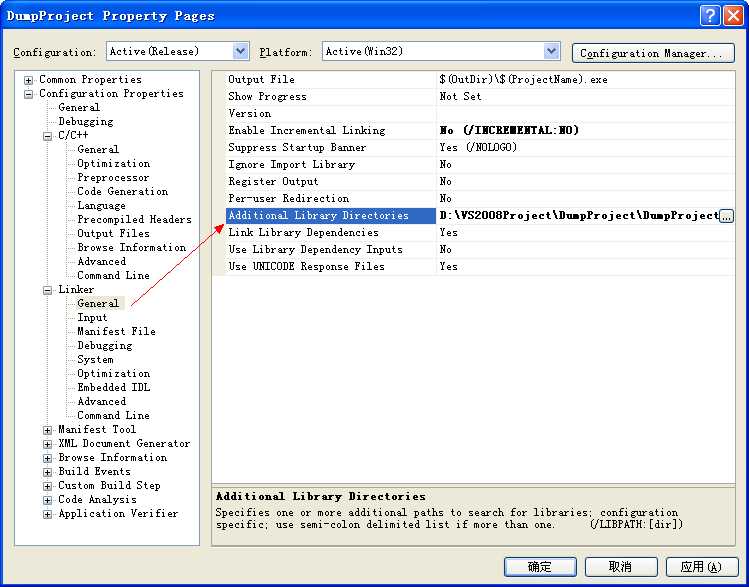Open the Preprocessor page
This screenshot has width=749, height=587.
[x=113, y=177]
